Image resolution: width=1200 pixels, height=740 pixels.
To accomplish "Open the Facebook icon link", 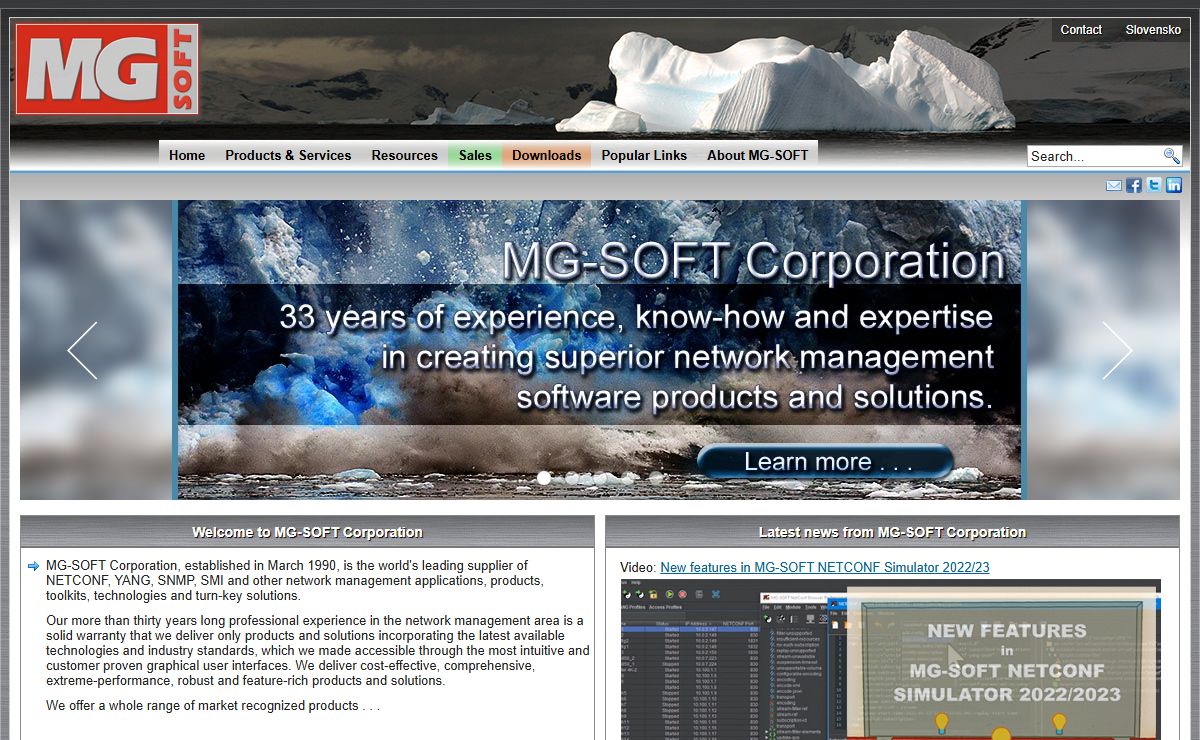I will tap(1134, 185).
